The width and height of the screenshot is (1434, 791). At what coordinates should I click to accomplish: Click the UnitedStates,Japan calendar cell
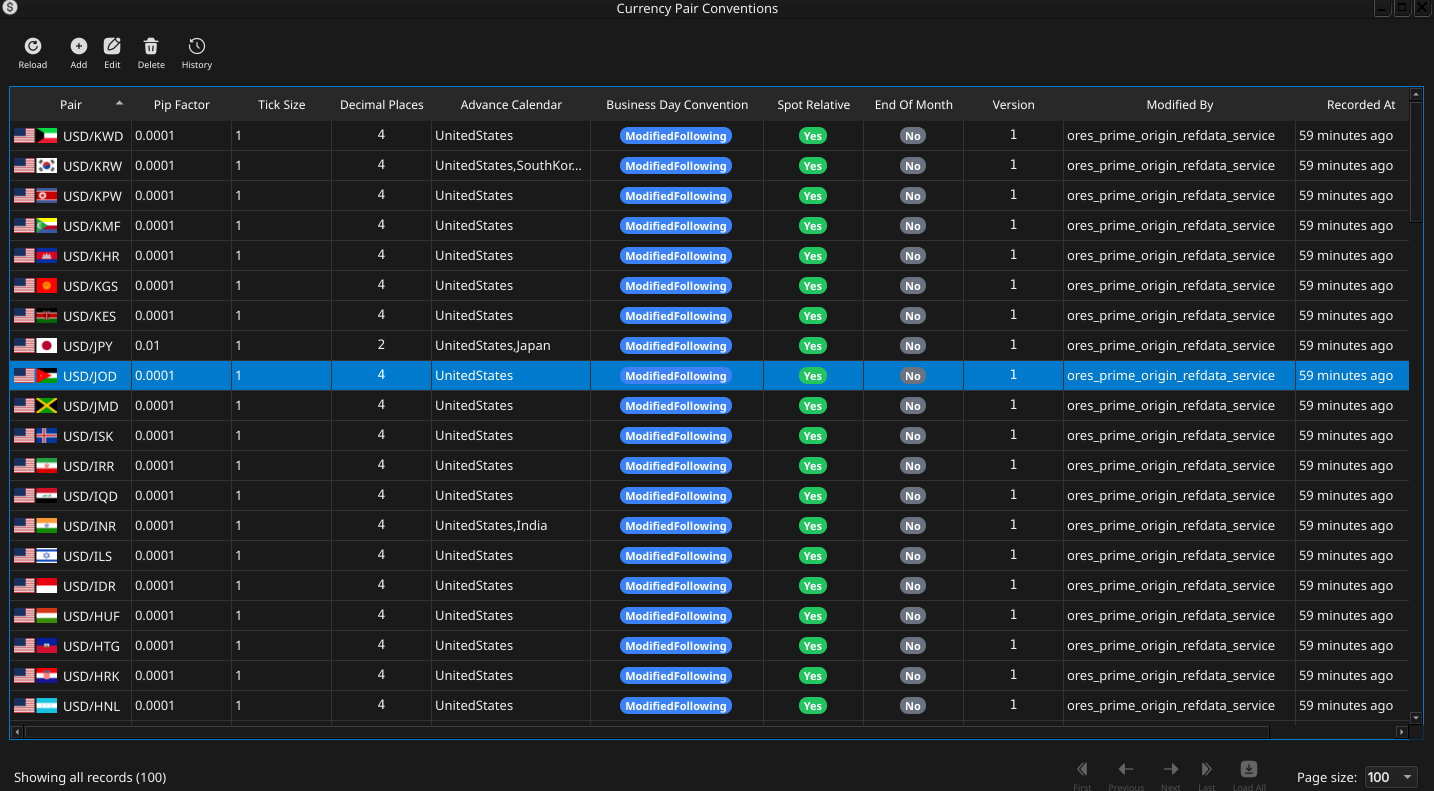pyautogui.click(x=511, y=346)
